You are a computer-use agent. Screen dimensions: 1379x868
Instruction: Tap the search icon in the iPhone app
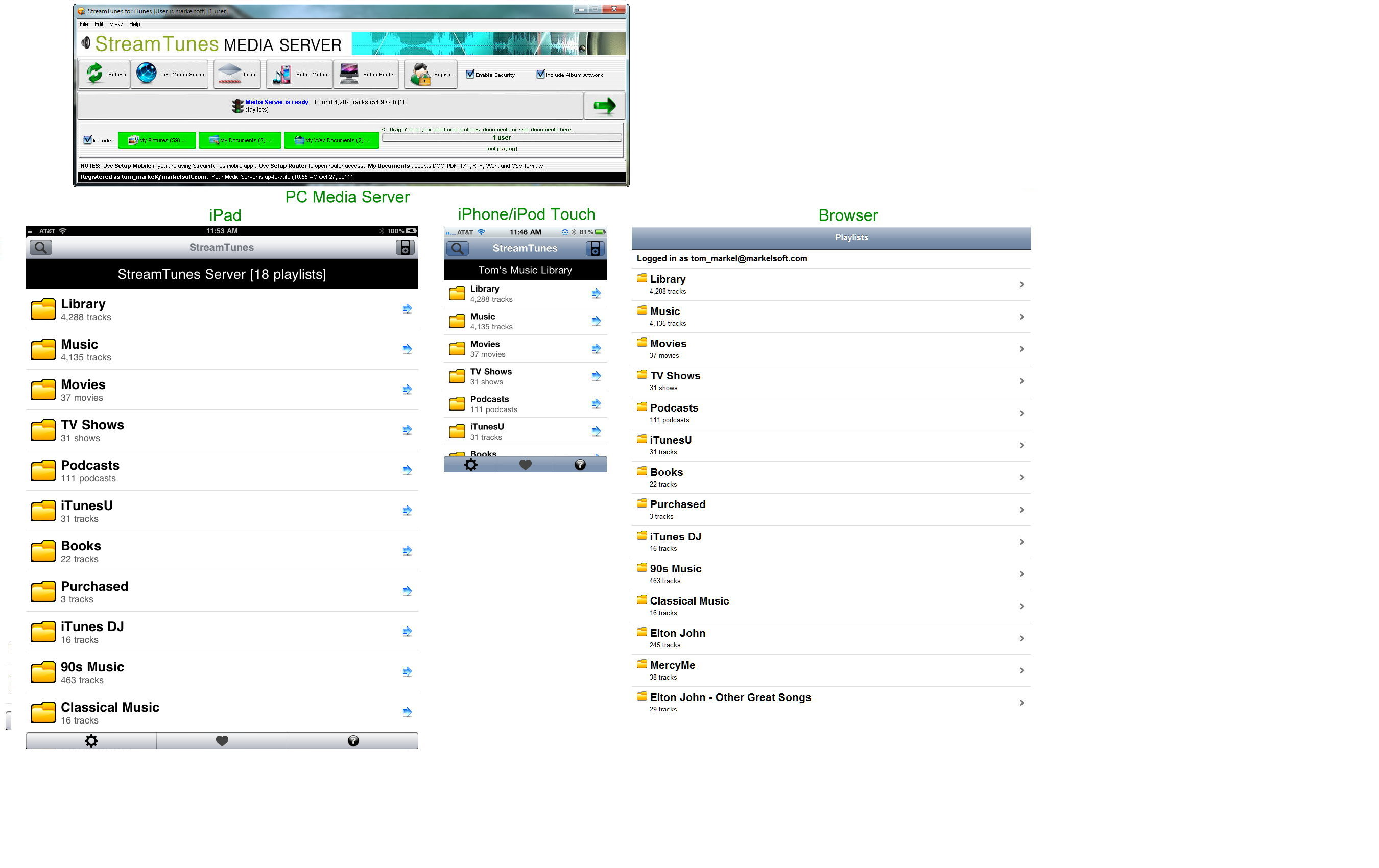[x=457, y=249]
